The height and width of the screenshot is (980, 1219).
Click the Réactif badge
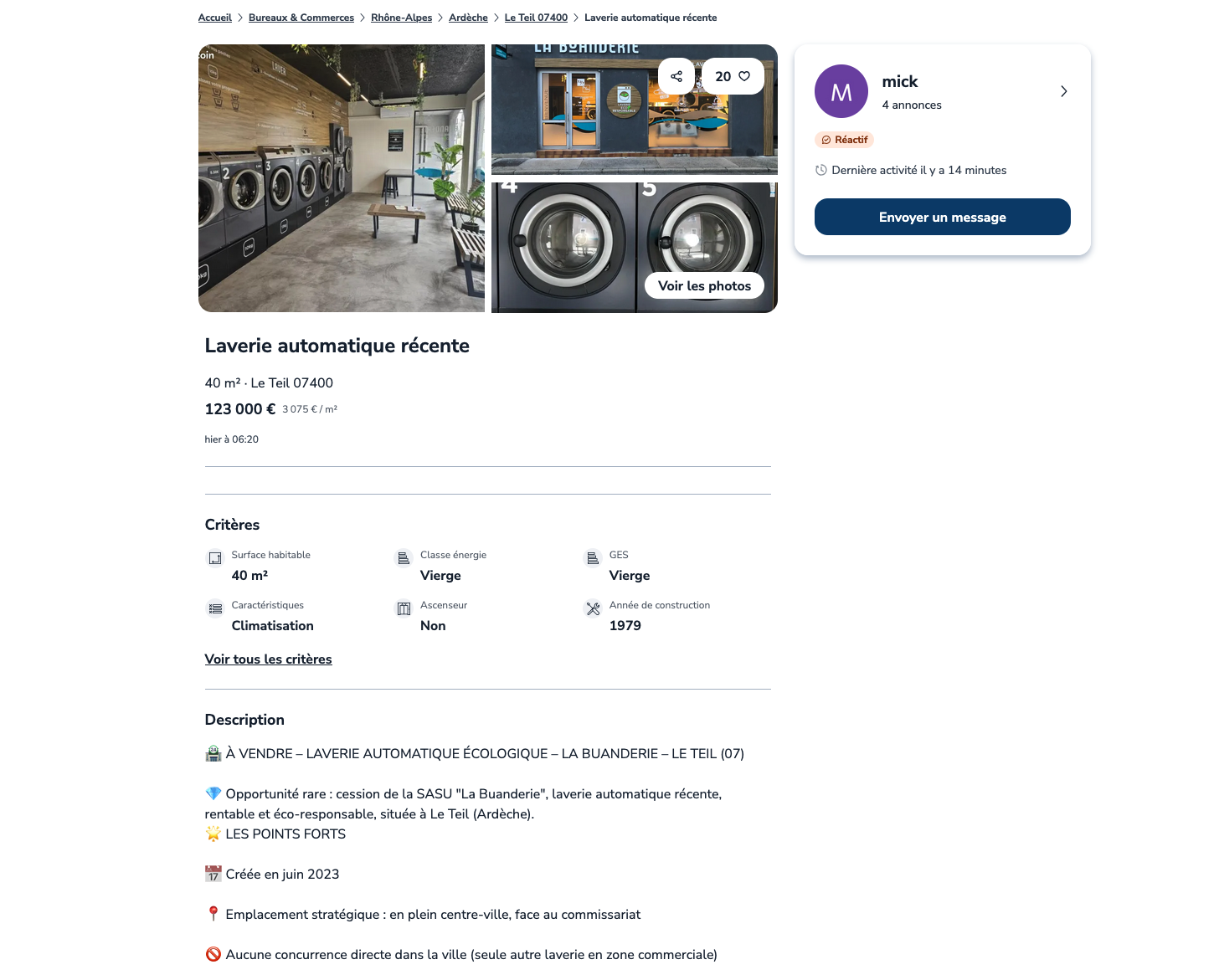844,140
